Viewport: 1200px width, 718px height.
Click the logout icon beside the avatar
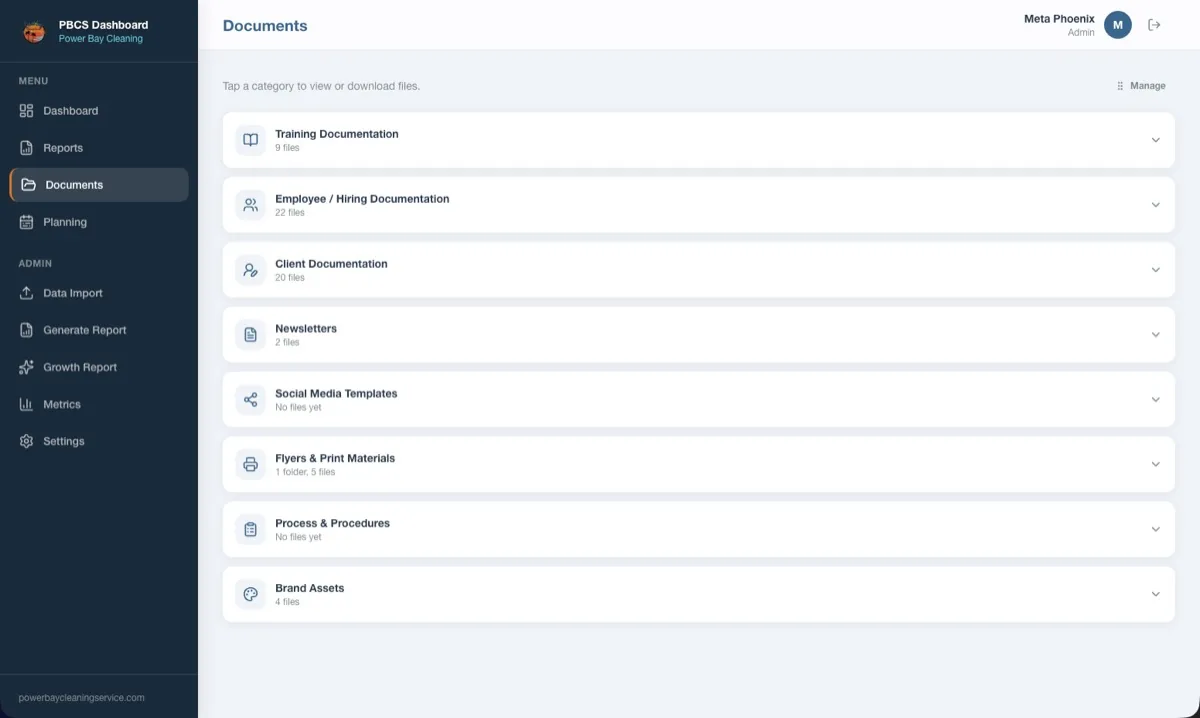point(1154,25)
